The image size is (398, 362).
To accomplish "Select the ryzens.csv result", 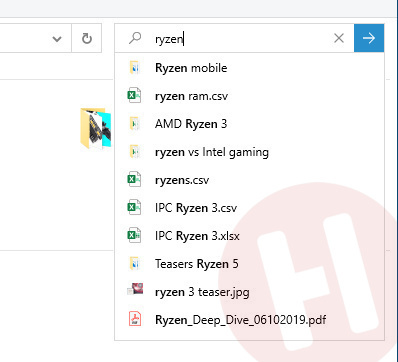I will click(x=249, y=180).
